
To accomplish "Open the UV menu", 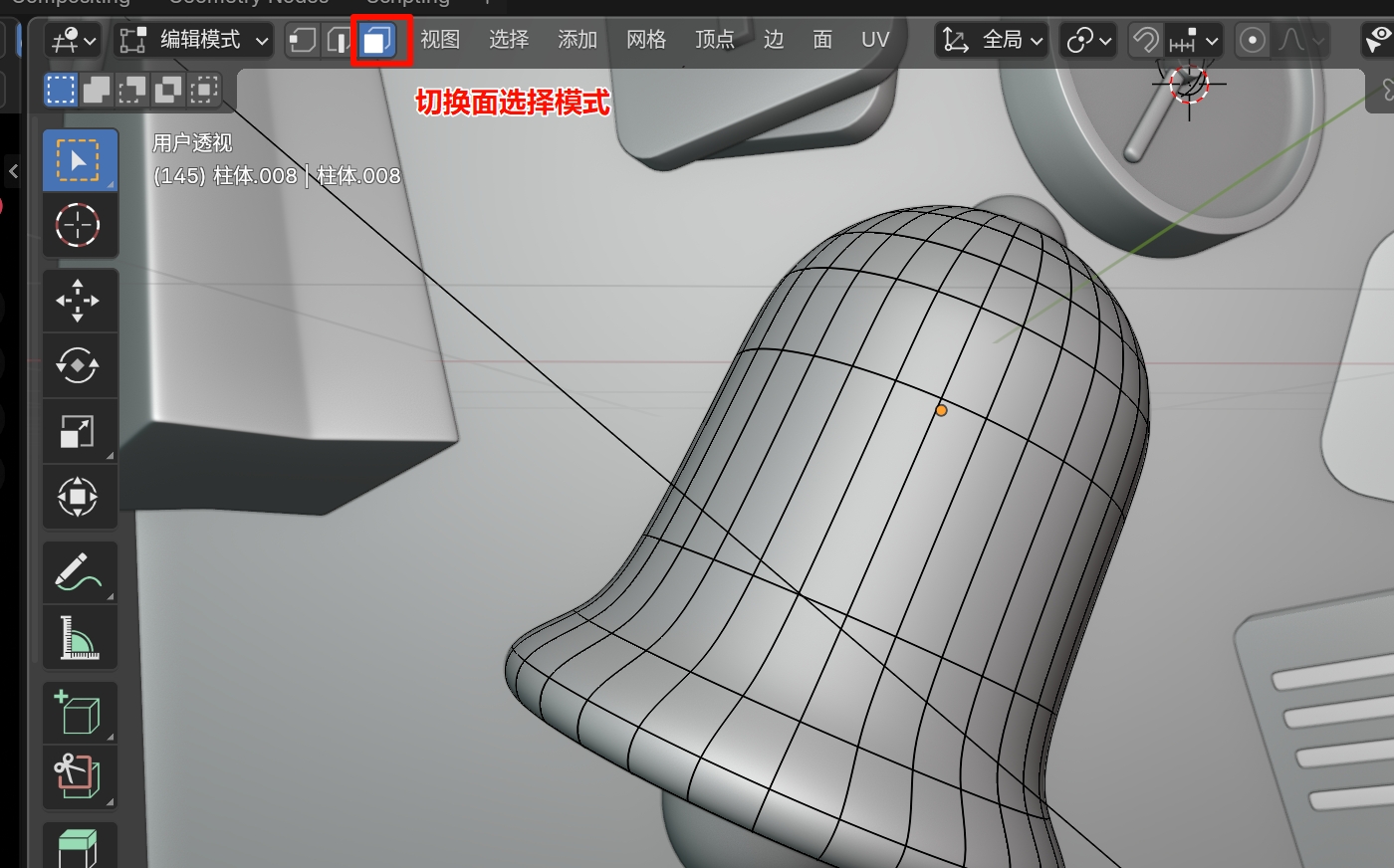I will tap(874, 40).
